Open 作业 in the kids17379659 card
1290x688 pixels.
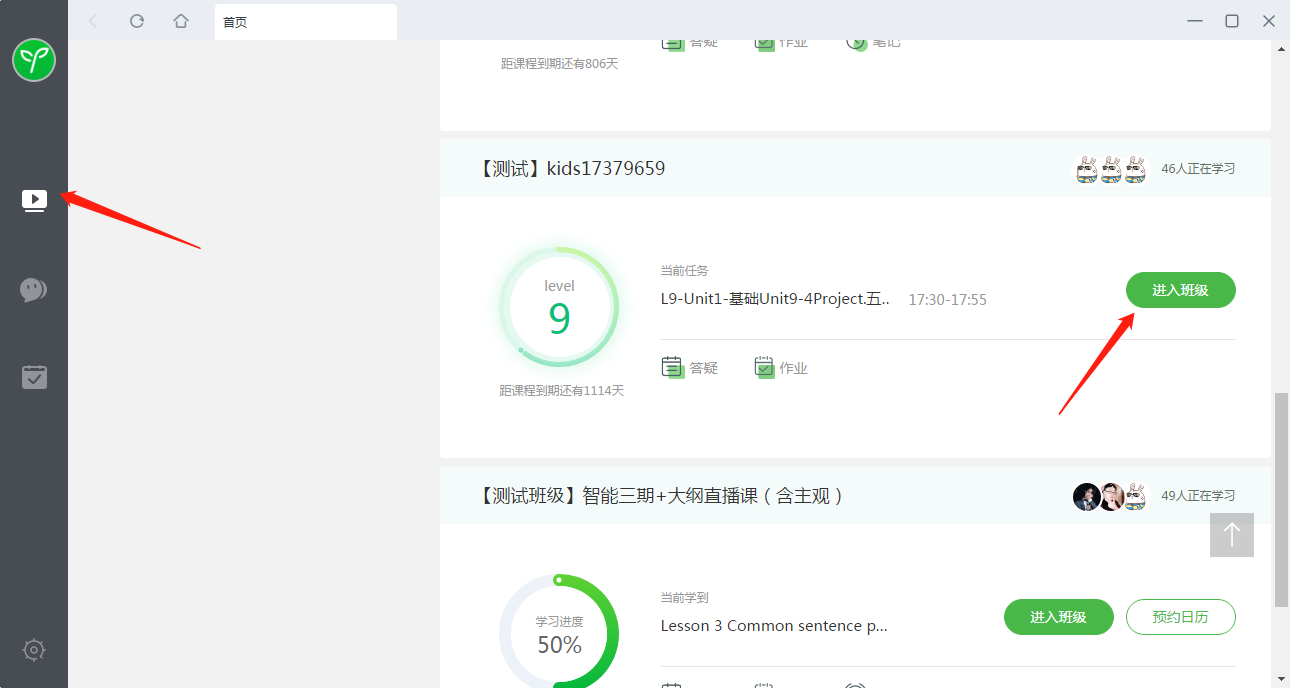(781, 368)
